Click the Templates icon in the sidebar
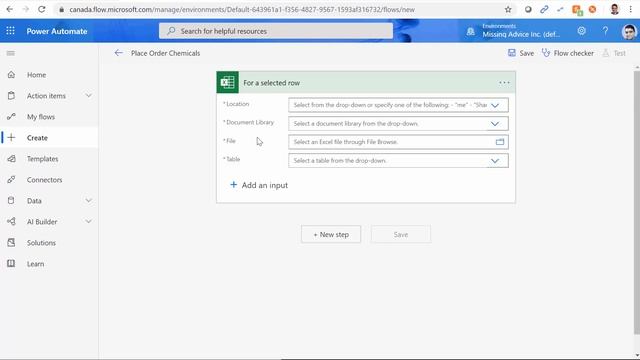 coord(11,159)
